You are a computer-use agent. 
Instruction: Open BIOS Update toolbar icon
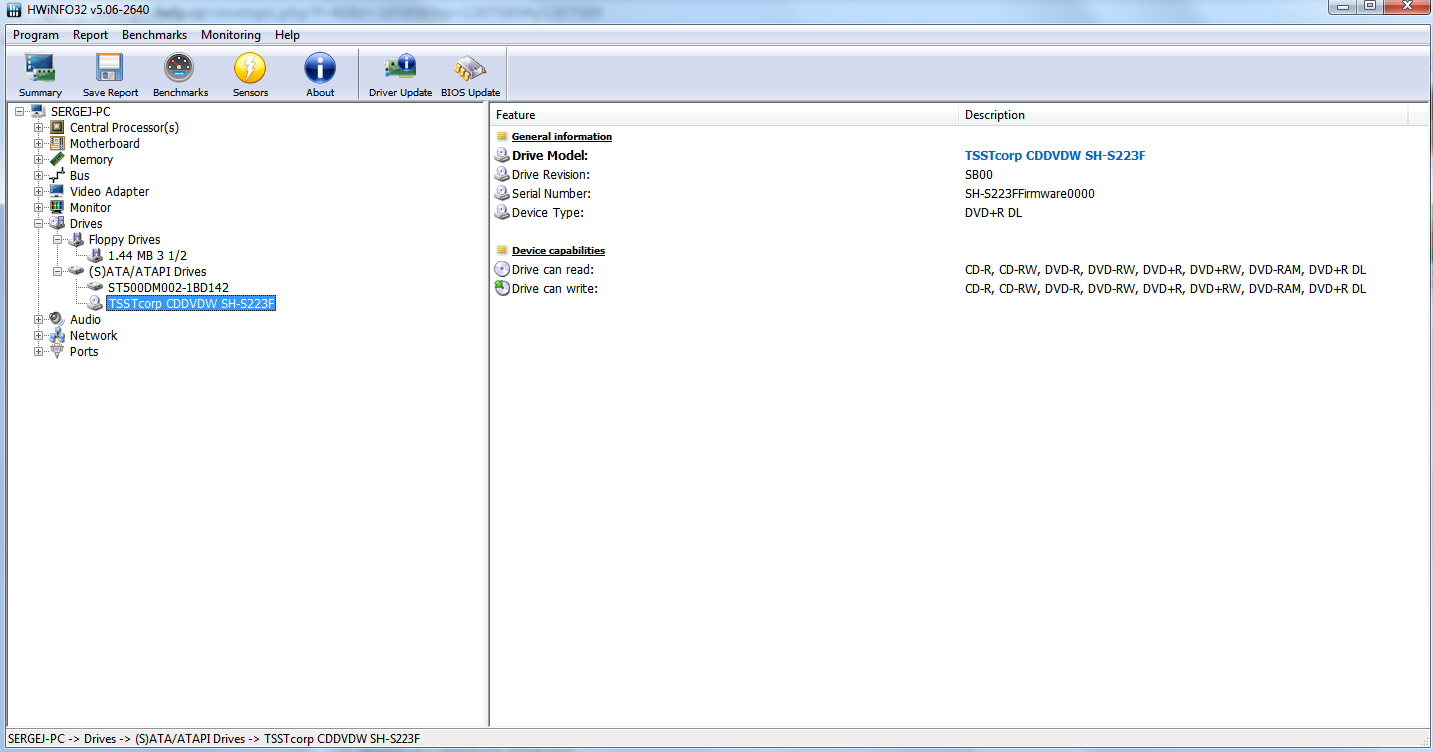tap(470, 68)
